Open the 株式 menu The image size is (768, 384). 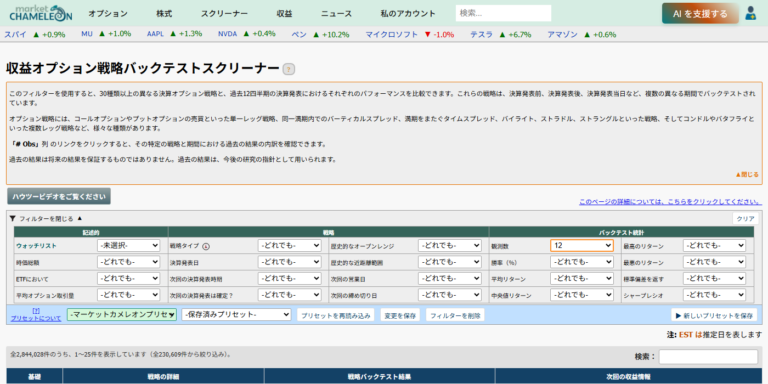(x=164, y=14)
